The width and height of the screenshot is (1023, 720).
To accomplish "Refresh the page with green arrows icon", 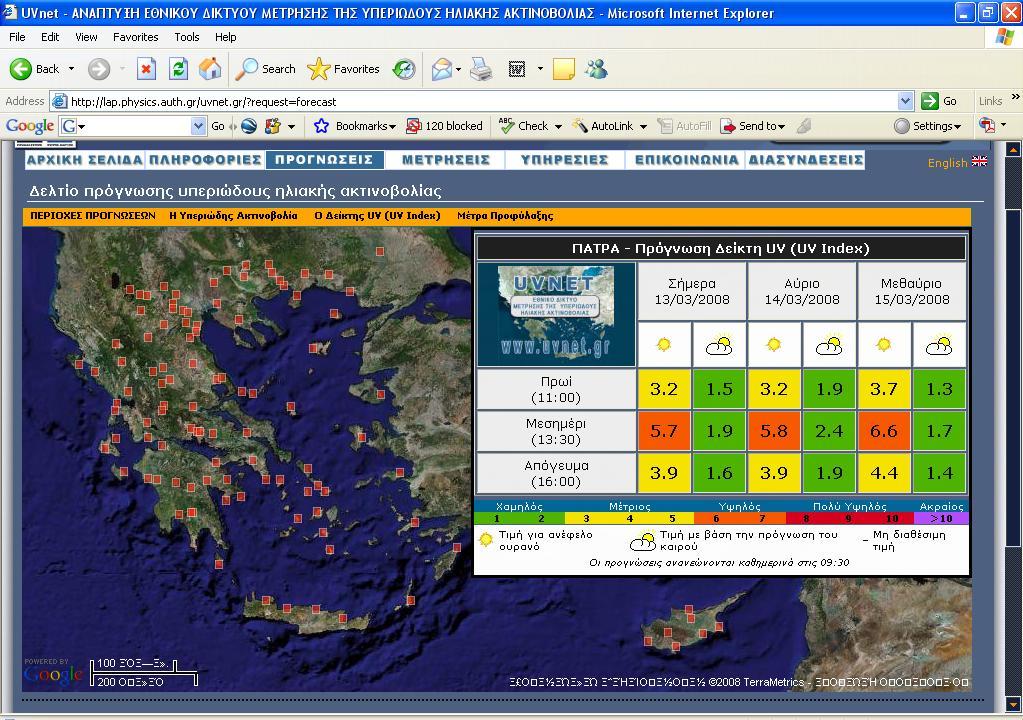I will [178, 68].
